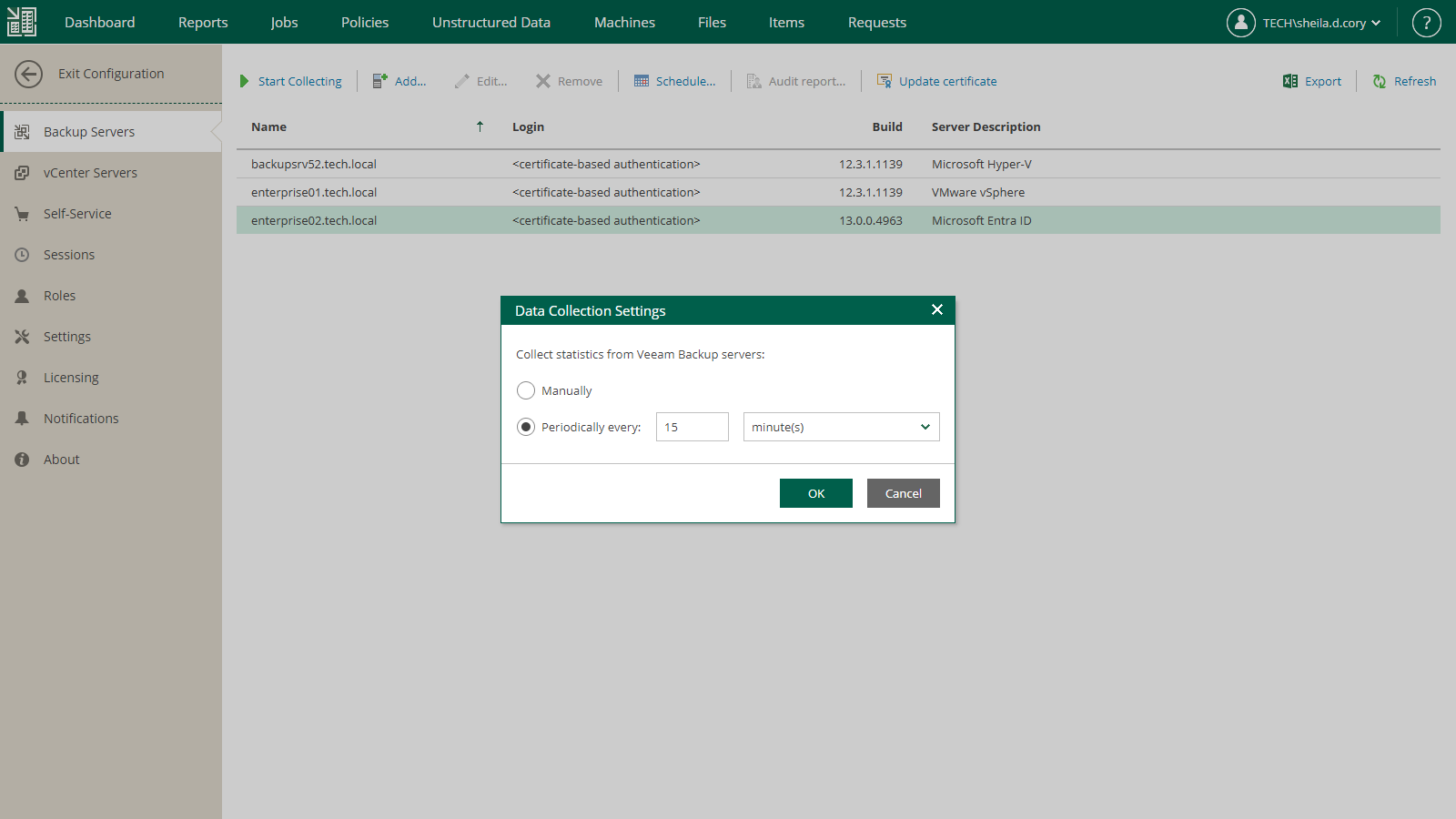
Task: Click the Update certificate icon
Action: pos(884,81)
